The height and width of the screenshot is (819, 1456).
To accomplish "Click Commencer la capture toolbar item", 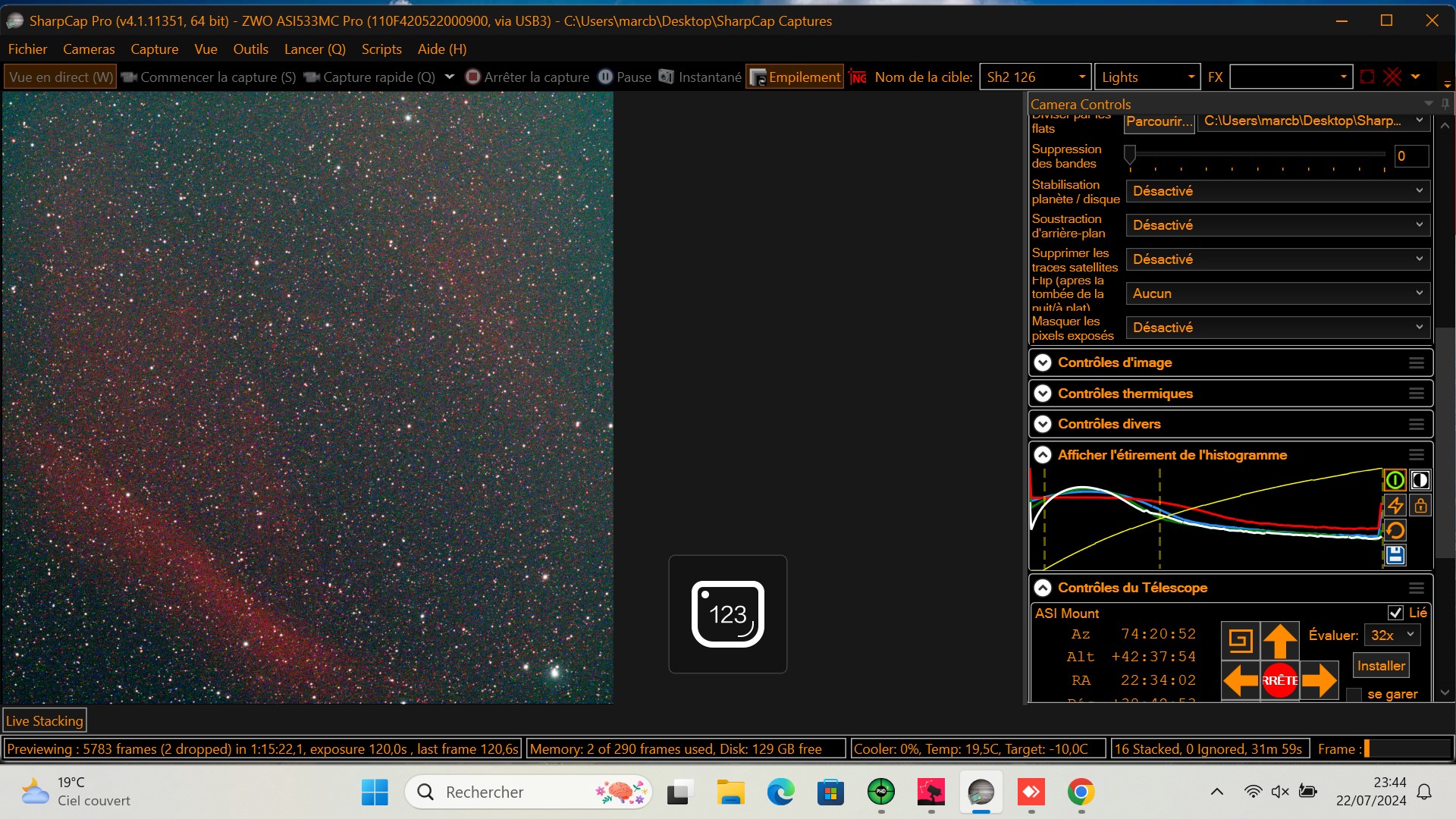I will point(209,77).
